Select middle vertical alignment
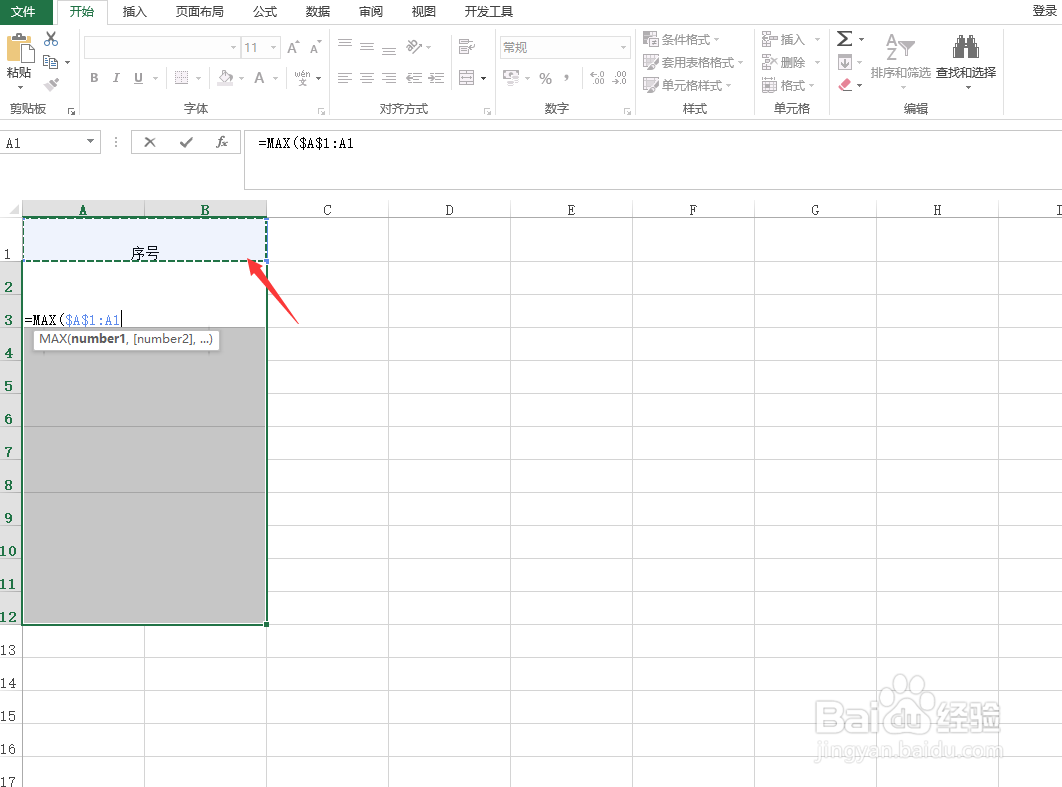The width and height of the screenshot is (1062, 787). [x=367, y=47]
